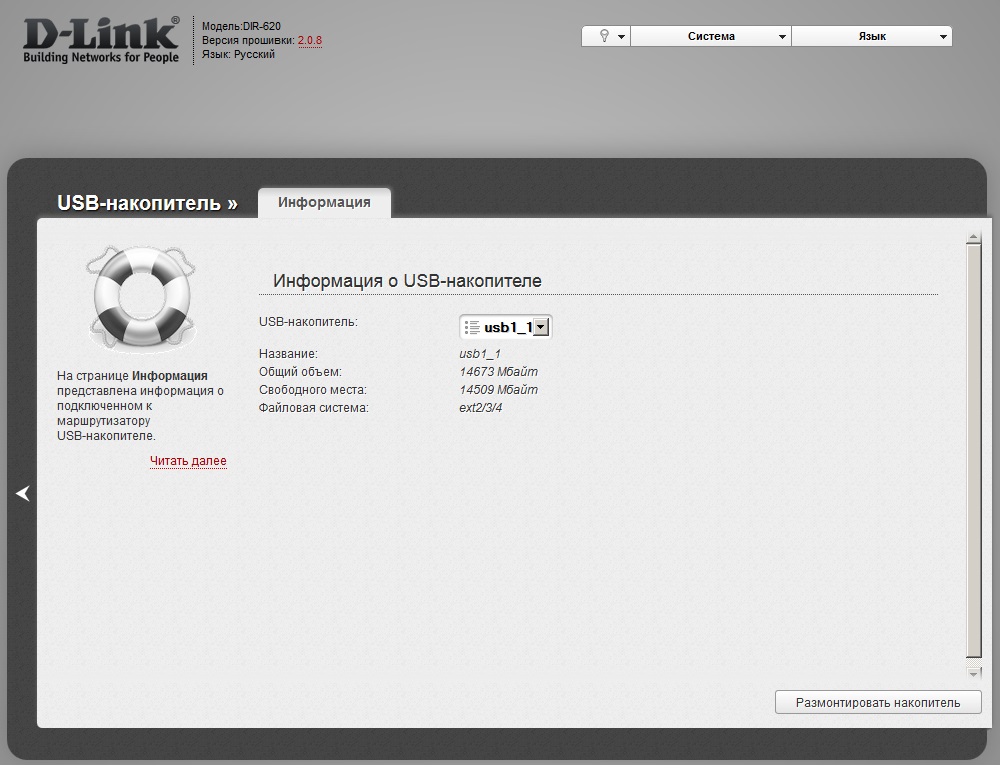This screenshot has width=1000, height=768.
Task: Collapse the panel with the left white arrow
Action: tap(23, 493)
